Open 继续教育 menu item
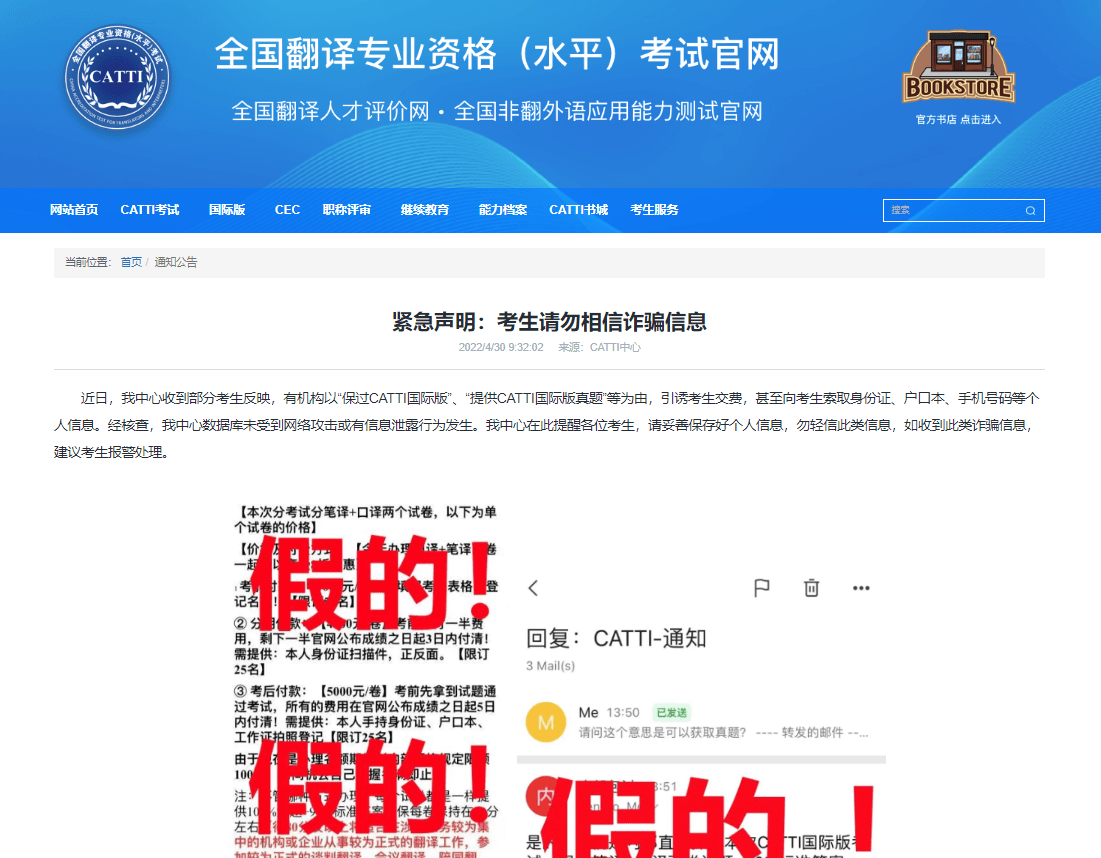 (x=425, y=210)
